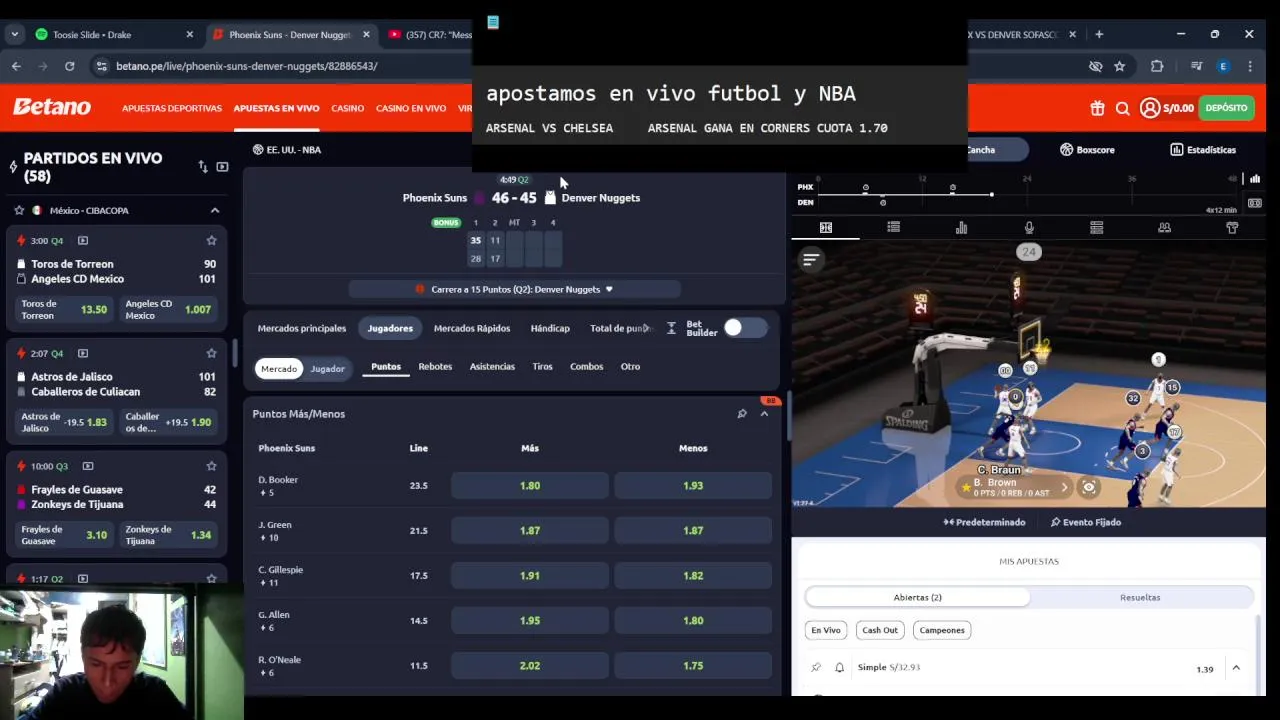Viewport: 1280px width, 720px height.
Task: Open the Boxscore view
Action: (1087, 150)
